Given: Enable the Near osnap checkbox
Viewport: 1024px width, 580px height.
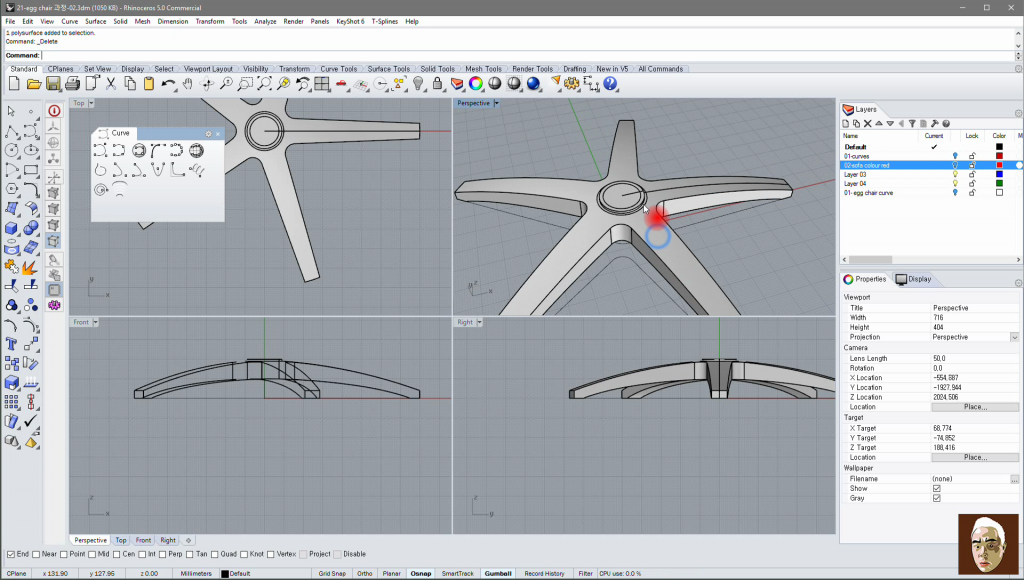Looking at the screenshot, I should point(36,555).
